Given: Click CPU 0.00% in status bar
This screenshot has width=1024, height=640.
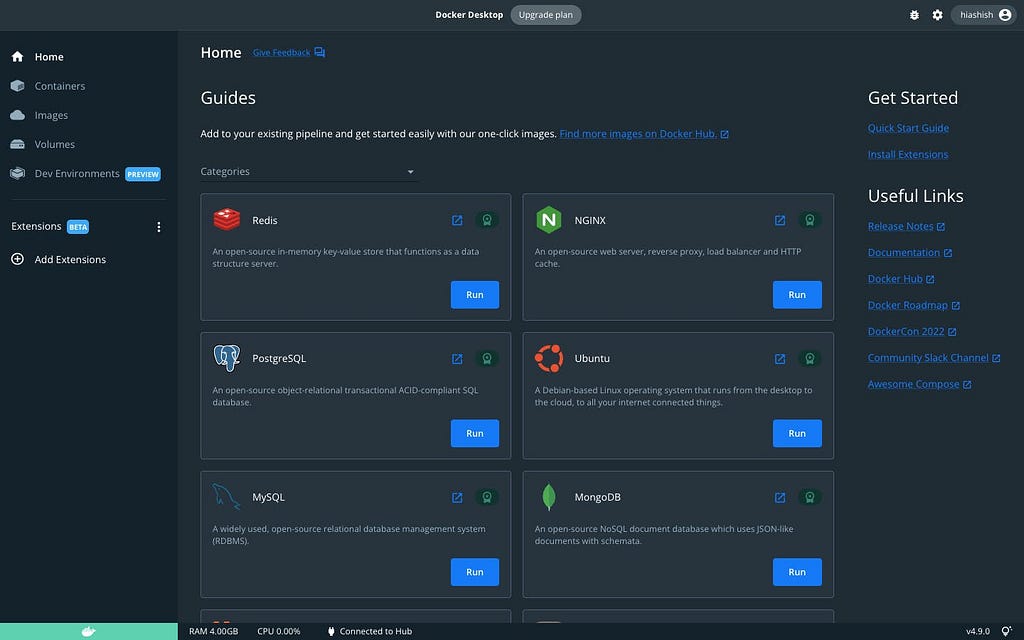Looking at the screenshot, I should point(279,632).
